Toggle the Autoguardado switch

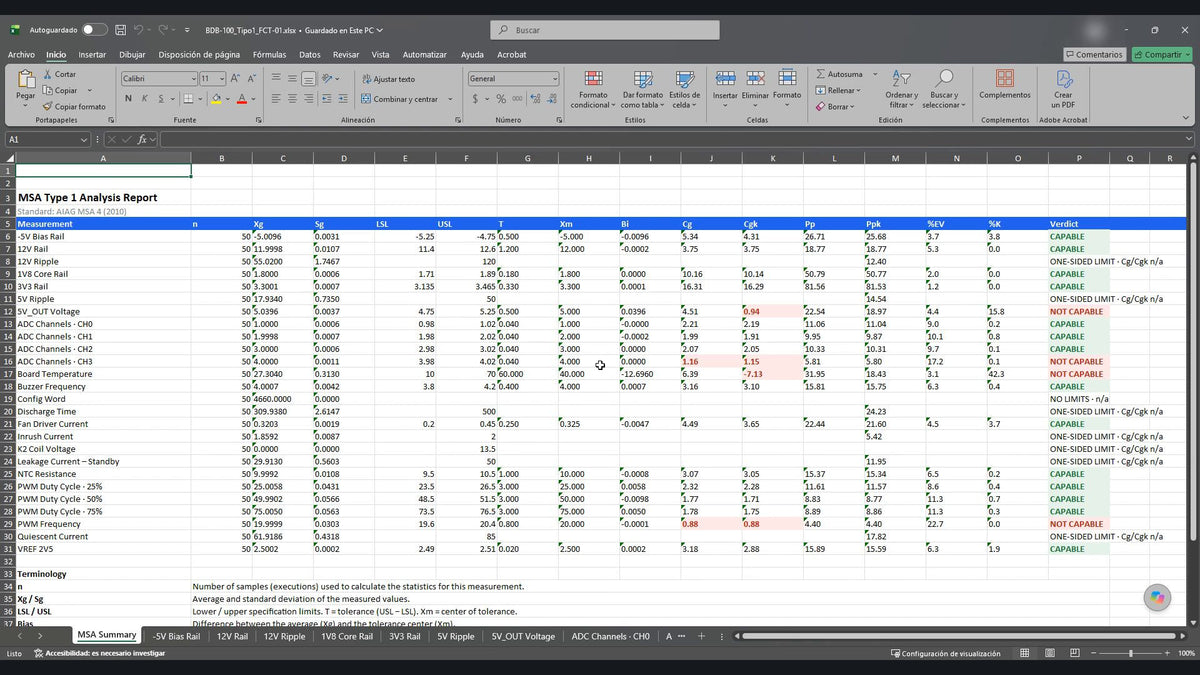94,30
